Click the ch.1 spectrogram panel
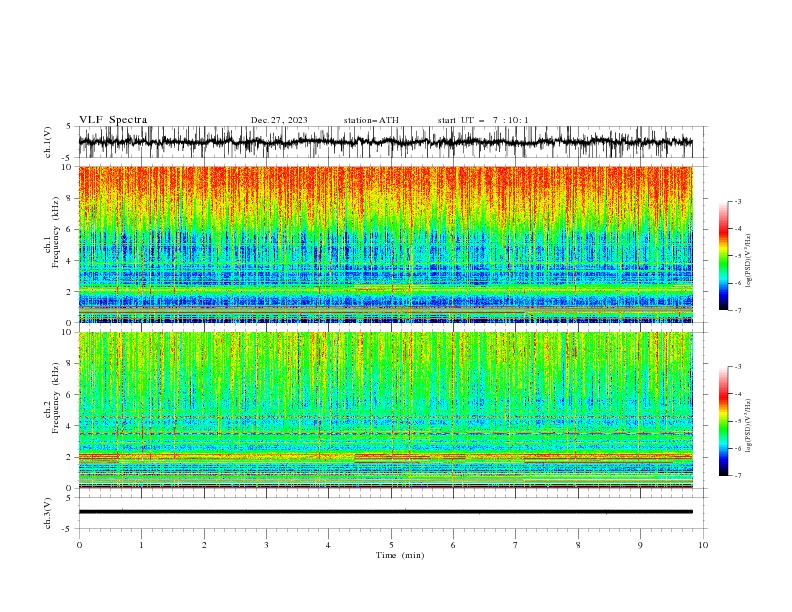The height and width of the screenshot is (612, 792). click(385, 244)
